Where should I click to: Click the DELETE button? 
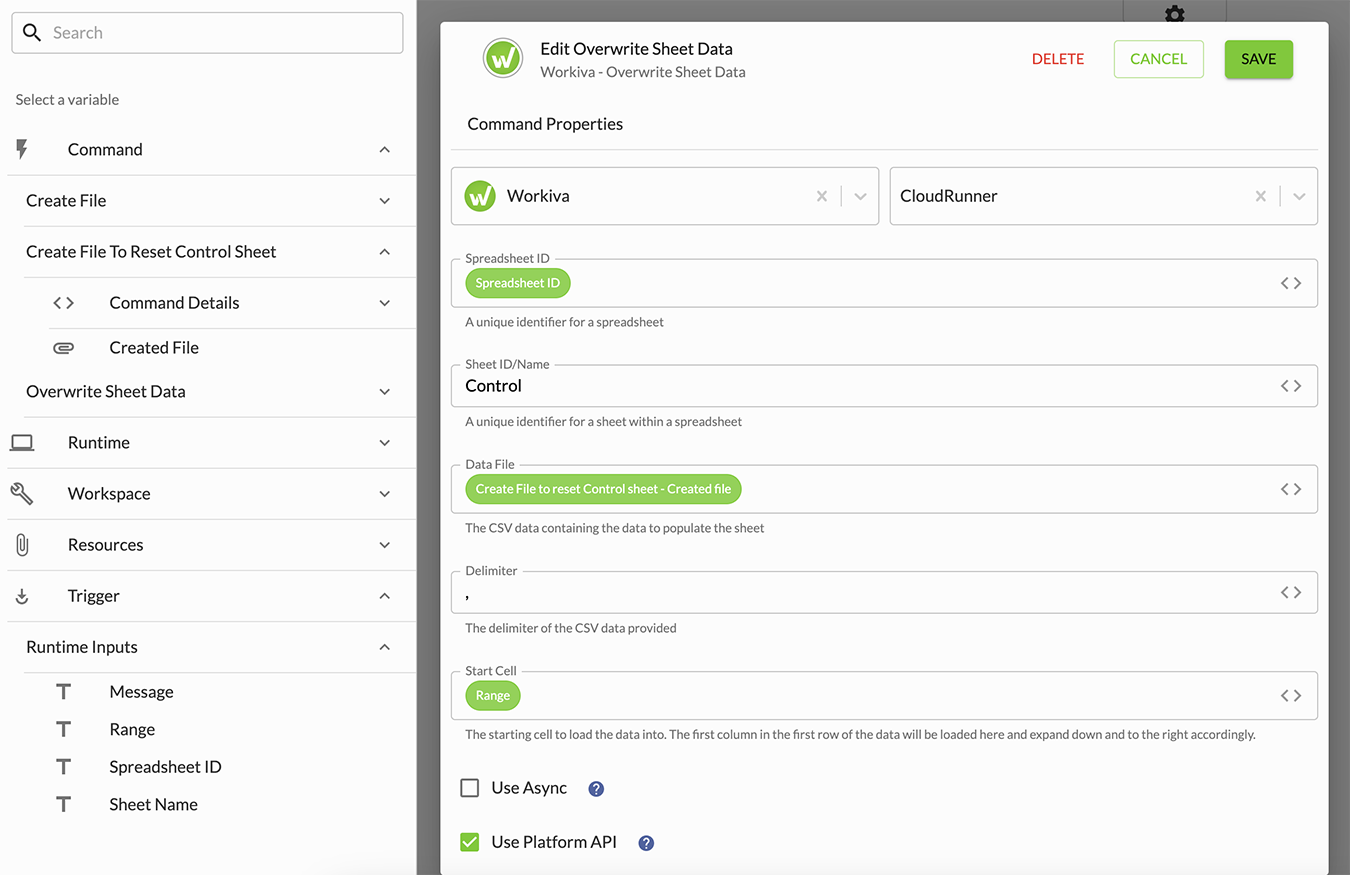coord(1058,59)
